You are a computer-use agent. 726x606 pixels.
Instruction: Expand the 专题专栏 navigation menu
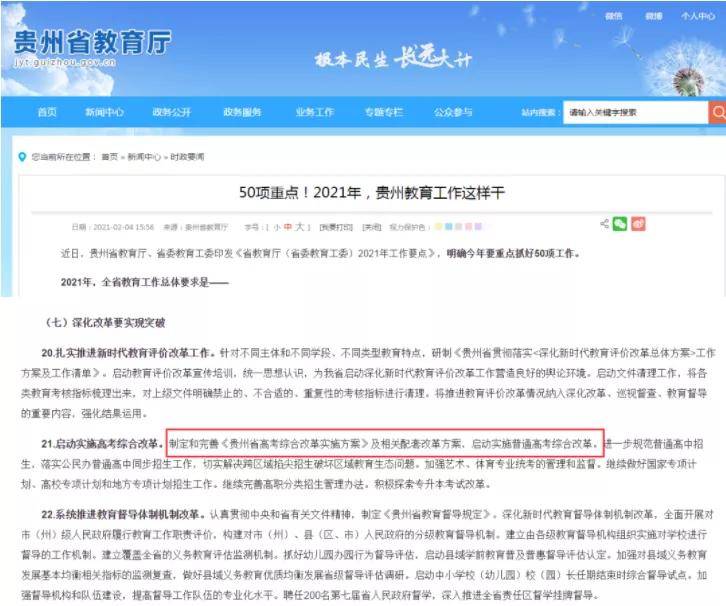[384, 112]
